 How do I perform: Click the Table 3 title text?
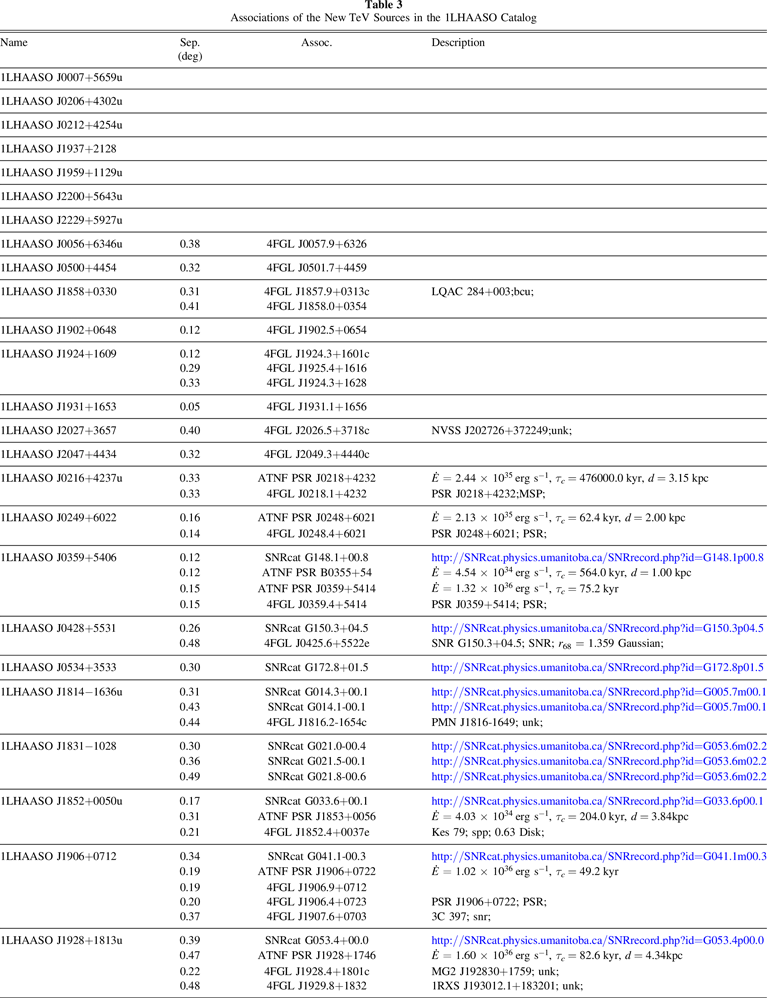click(383, 6)
